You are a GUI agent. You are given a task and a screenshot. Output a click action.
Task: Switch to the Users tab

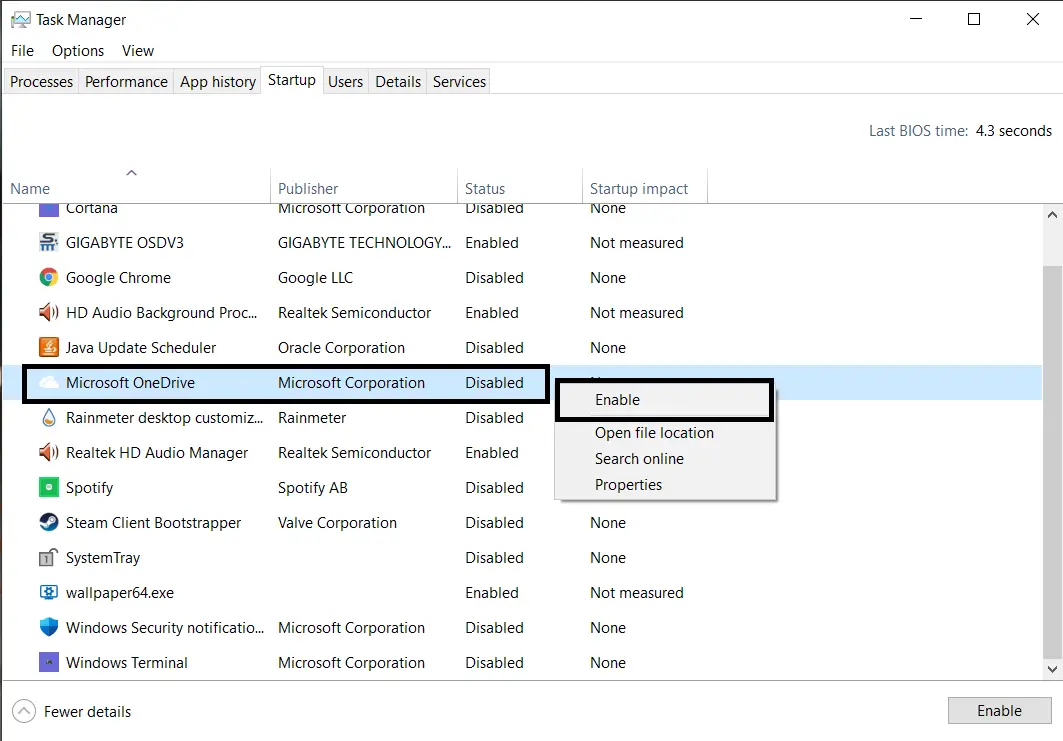pos(345,81)
